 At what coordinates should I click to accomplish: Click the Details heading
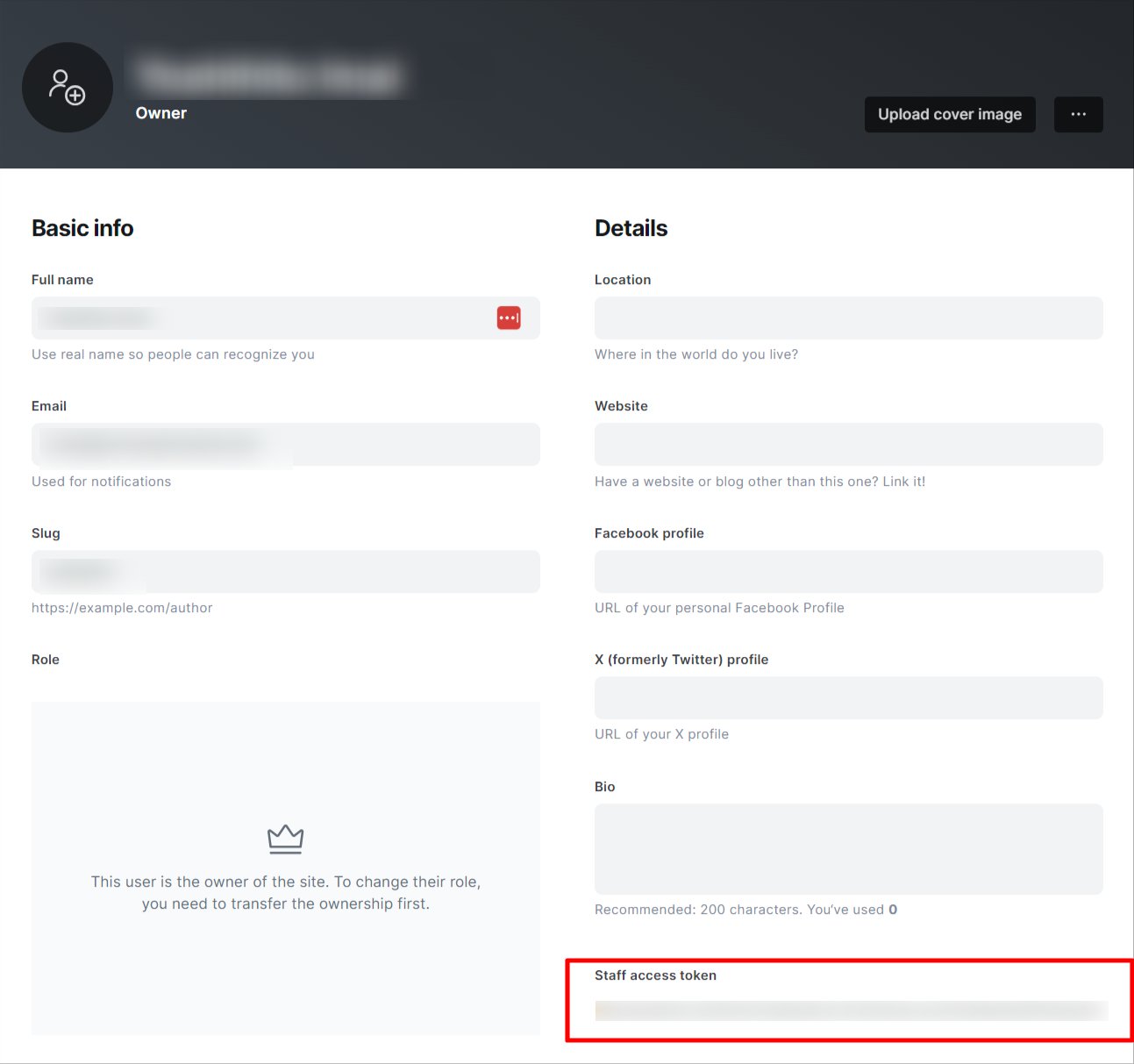pyautogui.click(x=631, y=228)
